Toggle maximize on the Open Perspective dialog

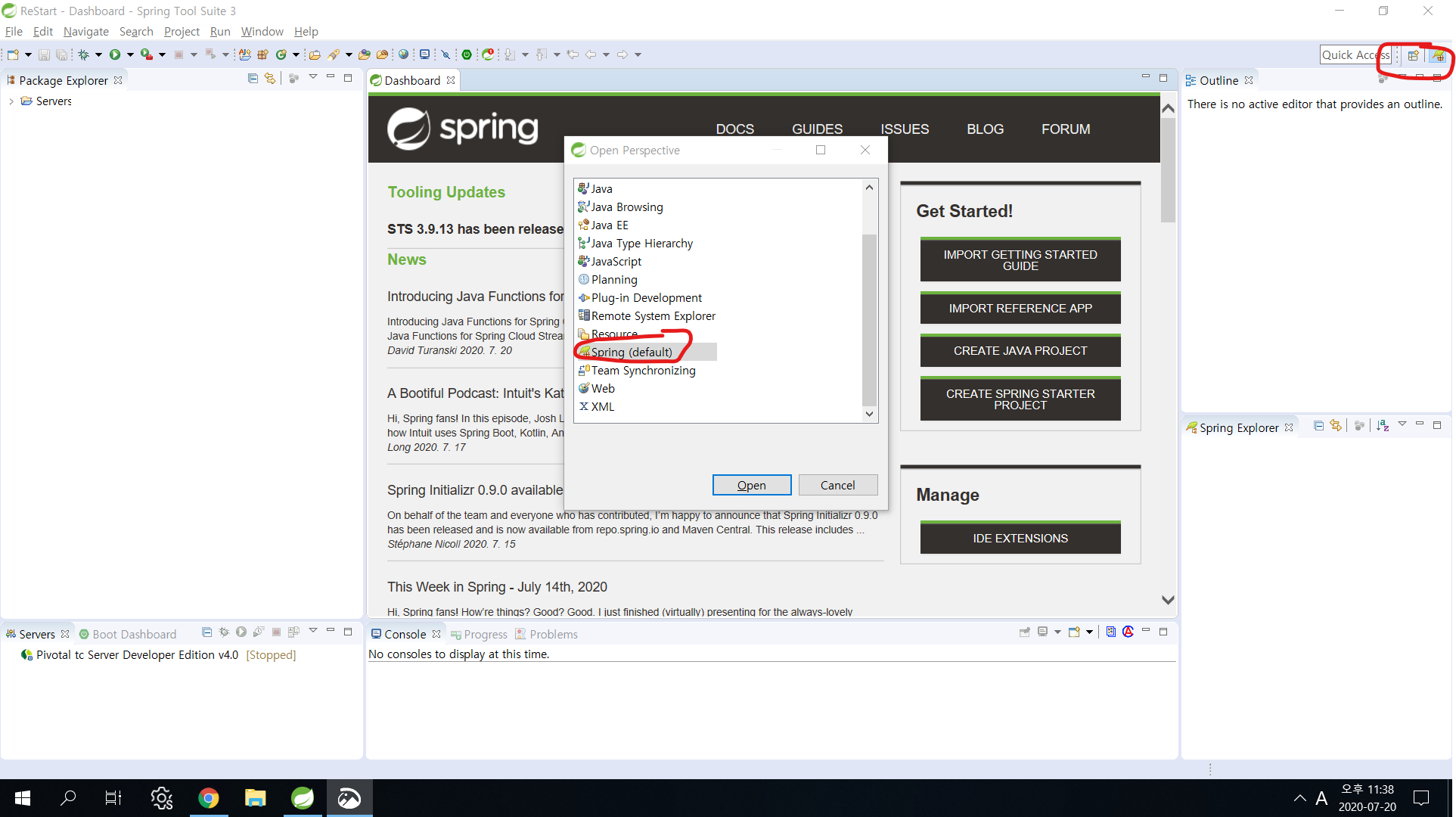tap(821, 150)
